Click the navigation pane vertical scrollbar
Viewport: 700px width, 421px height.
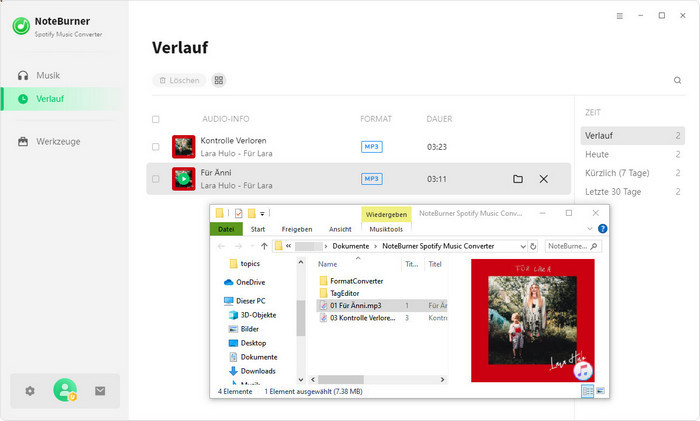pyautogui.click(x=301, y=318)
